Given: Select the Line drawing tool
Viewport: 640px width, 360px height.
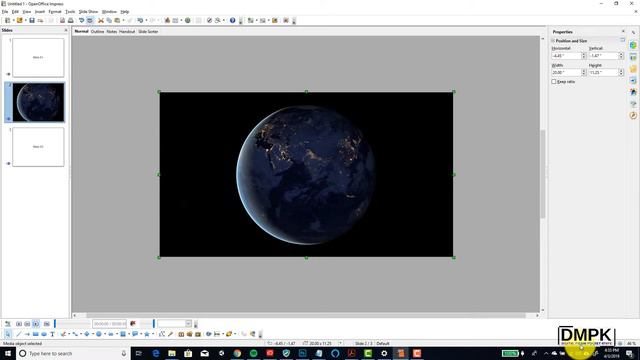Looking at the screenshot, I should [x=18, y=334].
